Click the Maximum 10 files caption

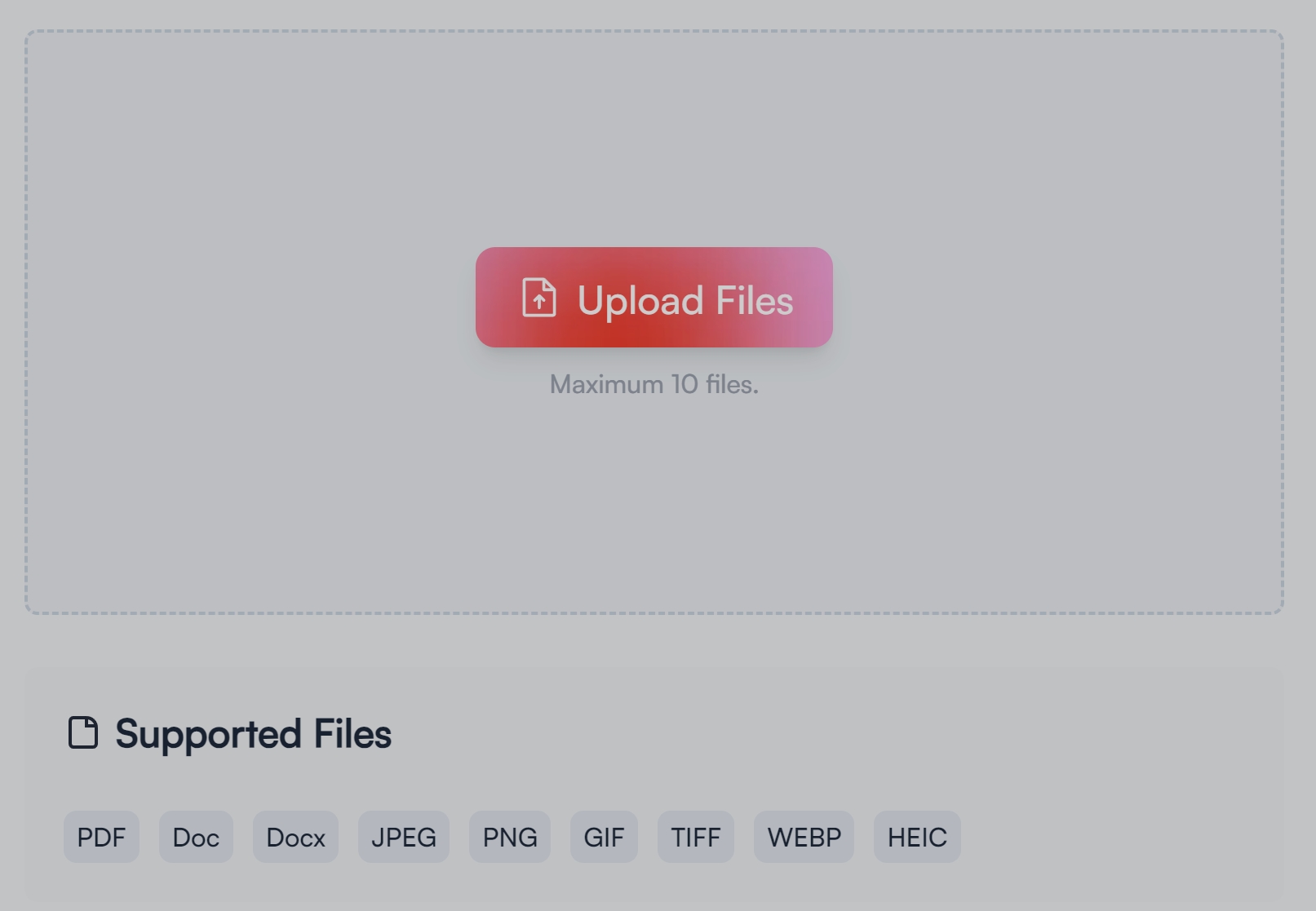pos(654,384)
